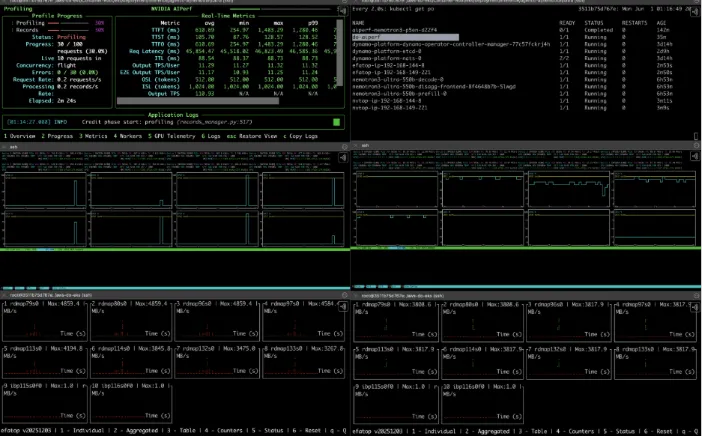Click the Copy Logs shortcut
The width and height of the screenshot is (702, 436).
[x=300, y=136]
